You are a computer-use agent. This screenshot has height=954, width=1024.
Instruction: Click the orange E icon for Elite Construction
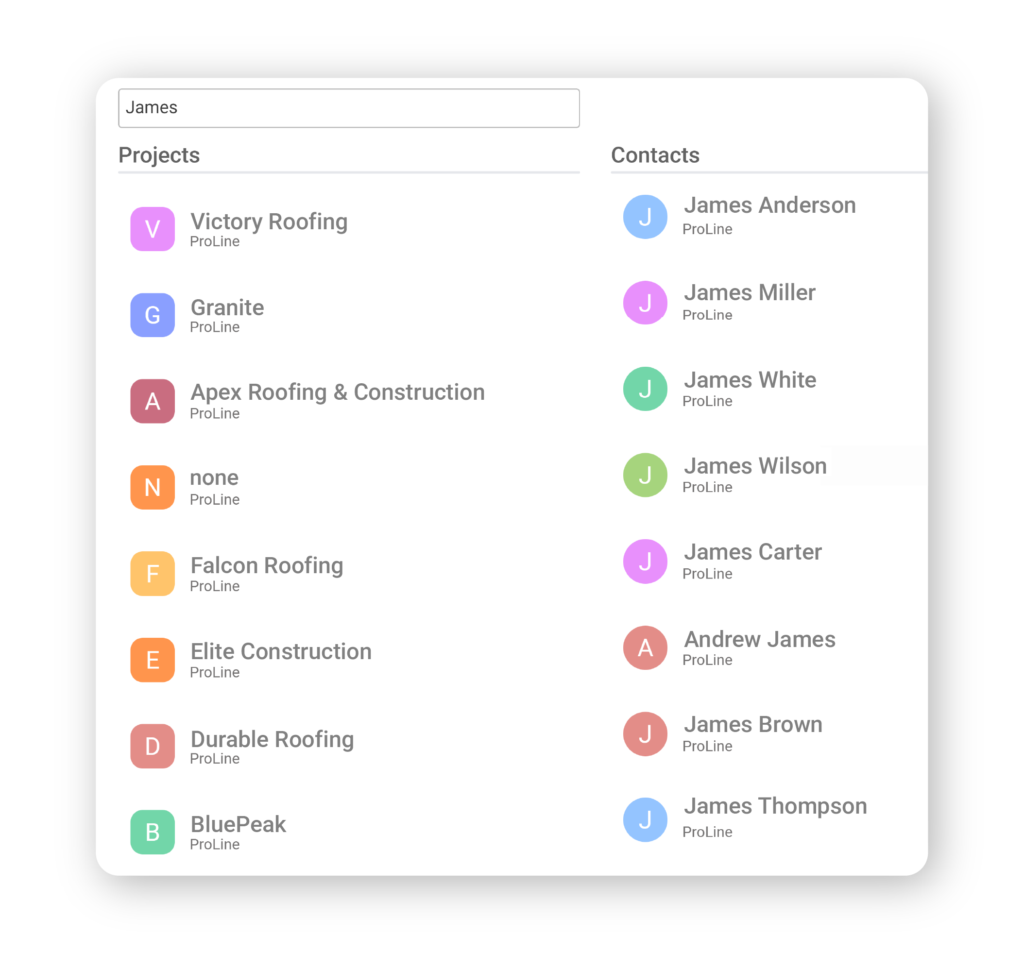152,660
